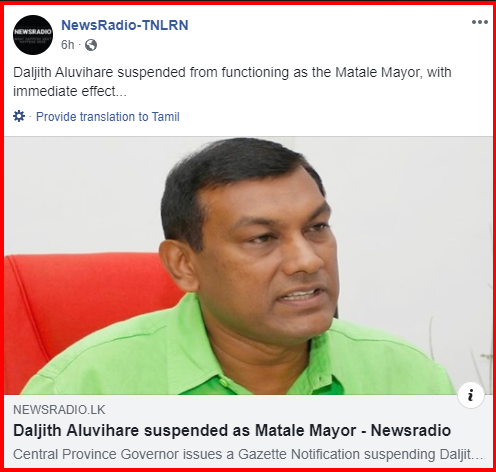Click the 6h post timestamp

tap(67, 45)
